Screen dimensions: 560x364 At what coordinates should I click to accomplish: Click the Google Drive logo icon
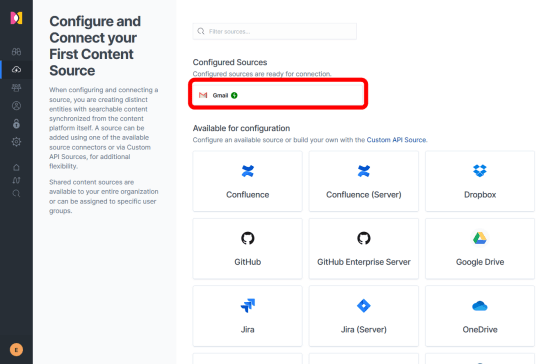click(480, 238)
